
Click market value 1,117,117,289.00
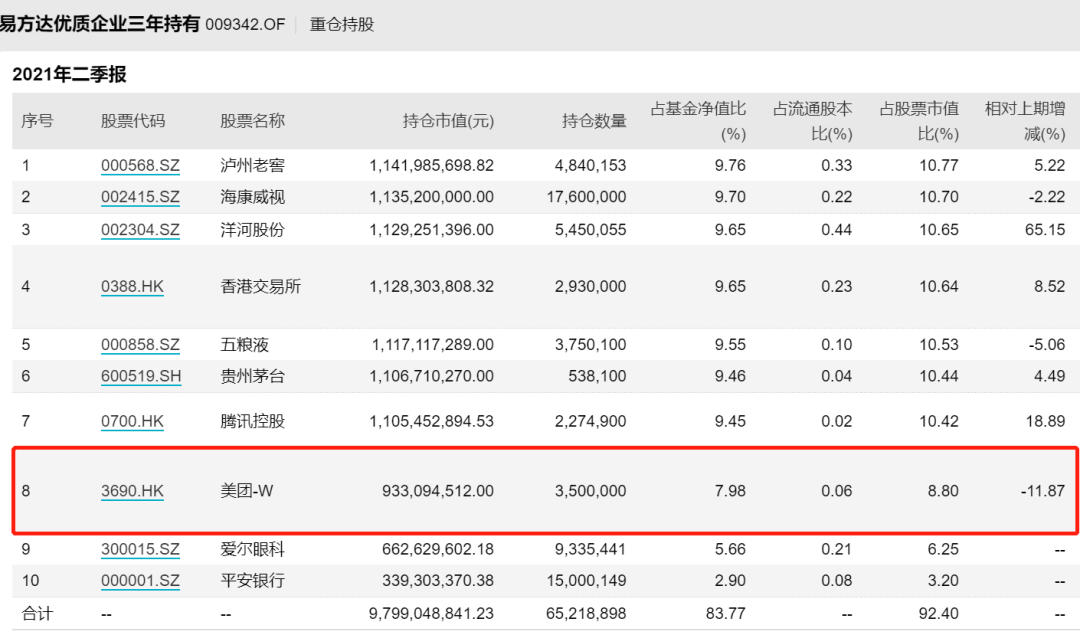433,344
